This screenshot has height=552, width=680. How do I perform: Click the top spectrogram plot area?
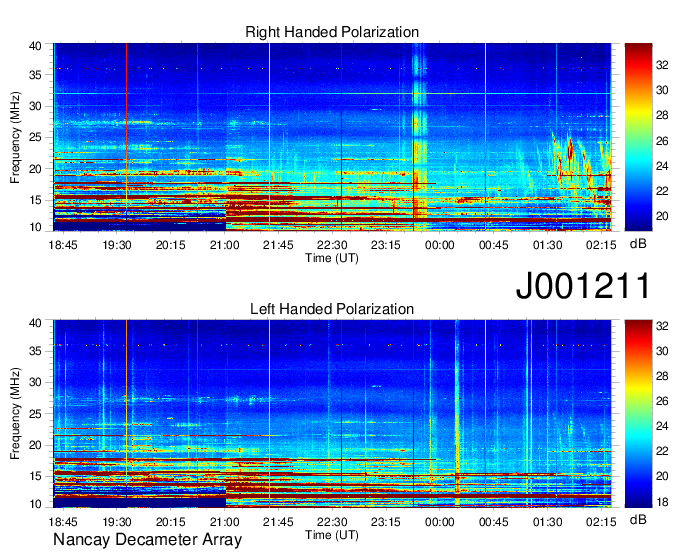coord(332,137)
